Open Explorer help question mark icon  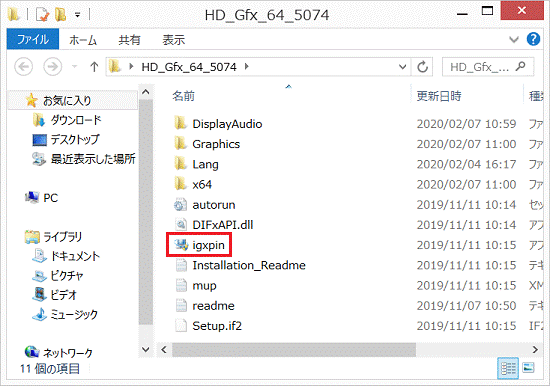(533, 39)
